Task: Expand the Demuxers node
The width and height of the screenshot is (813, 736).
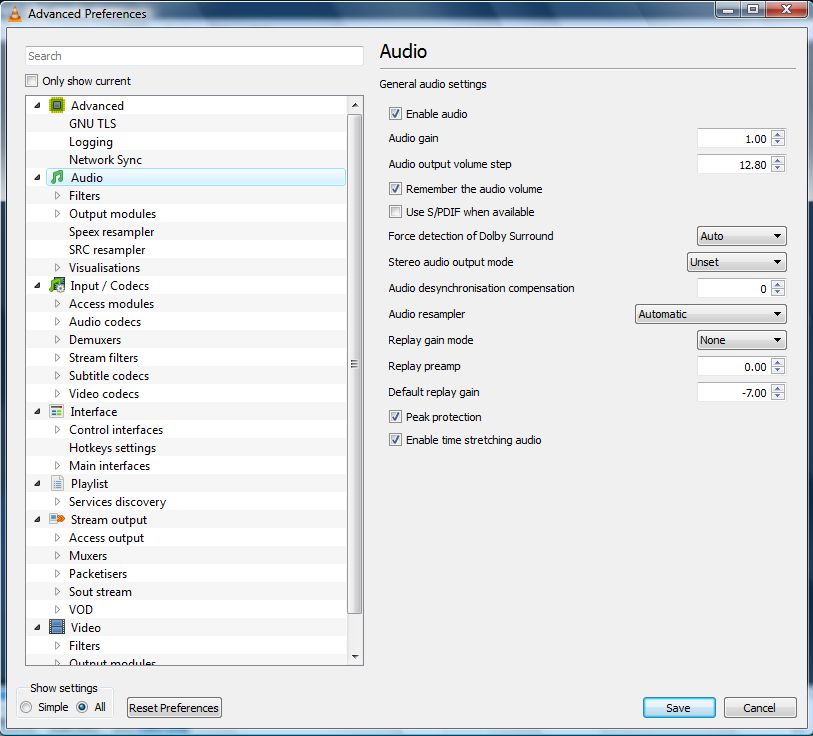Action: 57,339
